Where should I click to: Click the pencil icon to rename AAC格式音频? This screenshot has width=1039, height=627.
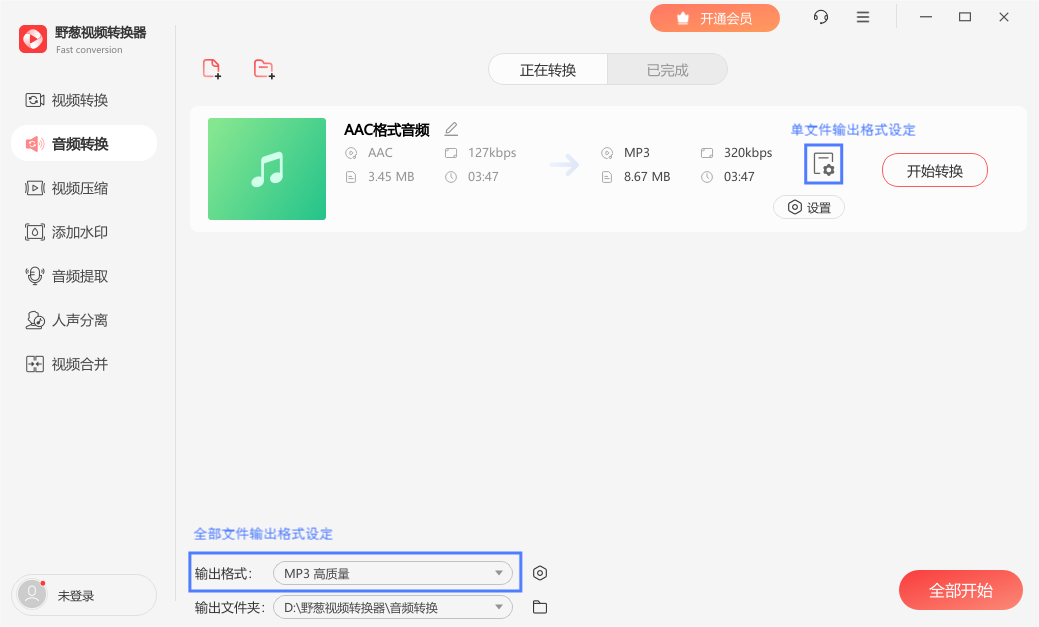click(451, 128)
